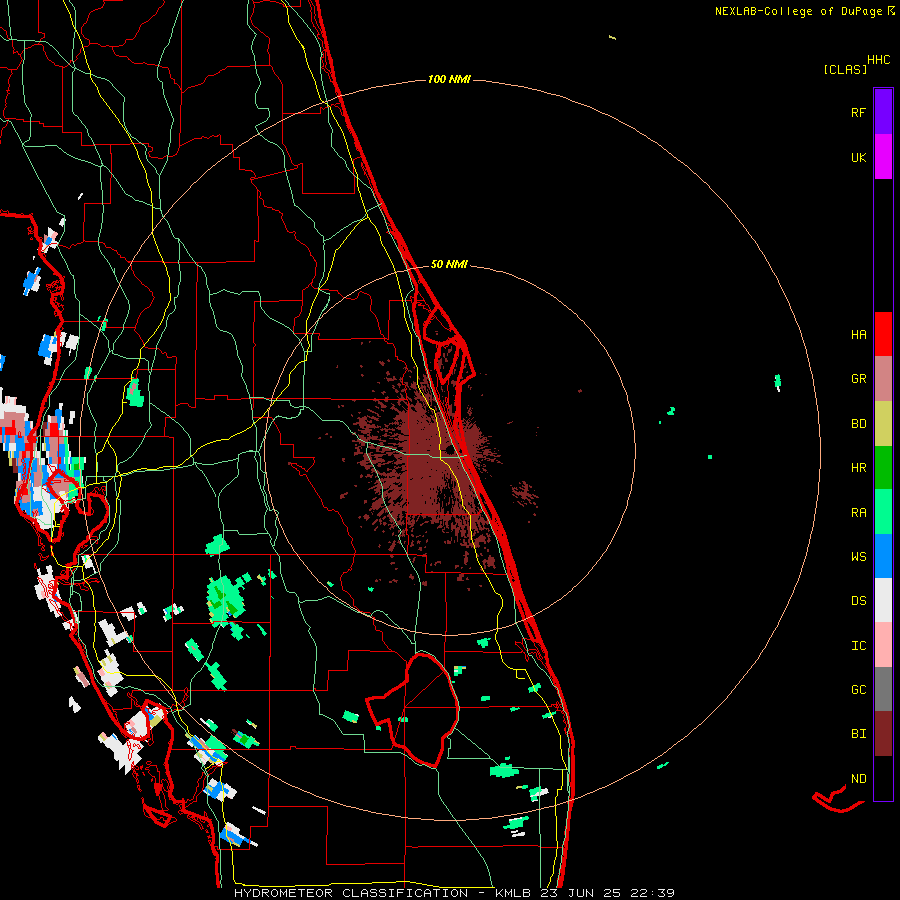
Task: Click the ND legend label
Action: [858, 778]
